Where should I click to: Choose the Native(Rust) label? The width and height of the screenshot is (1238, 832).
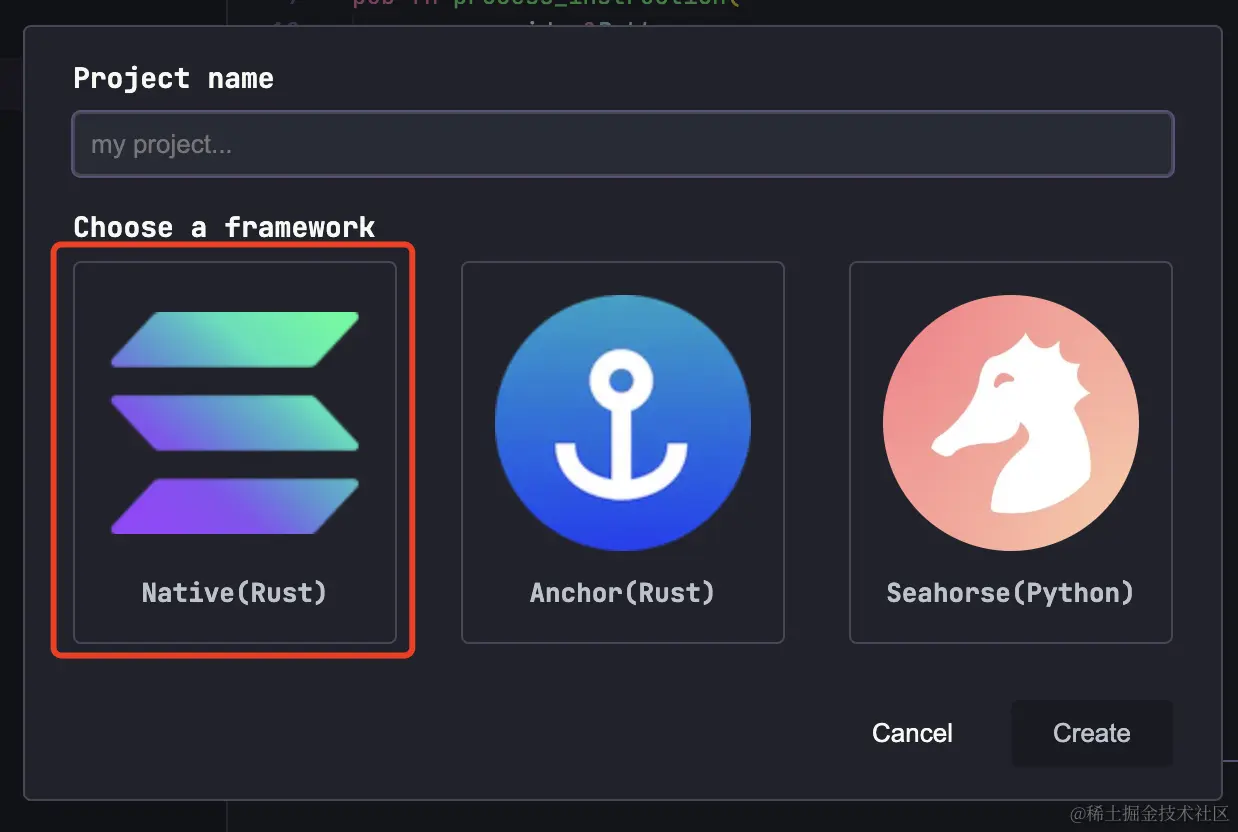coord(235,592)
